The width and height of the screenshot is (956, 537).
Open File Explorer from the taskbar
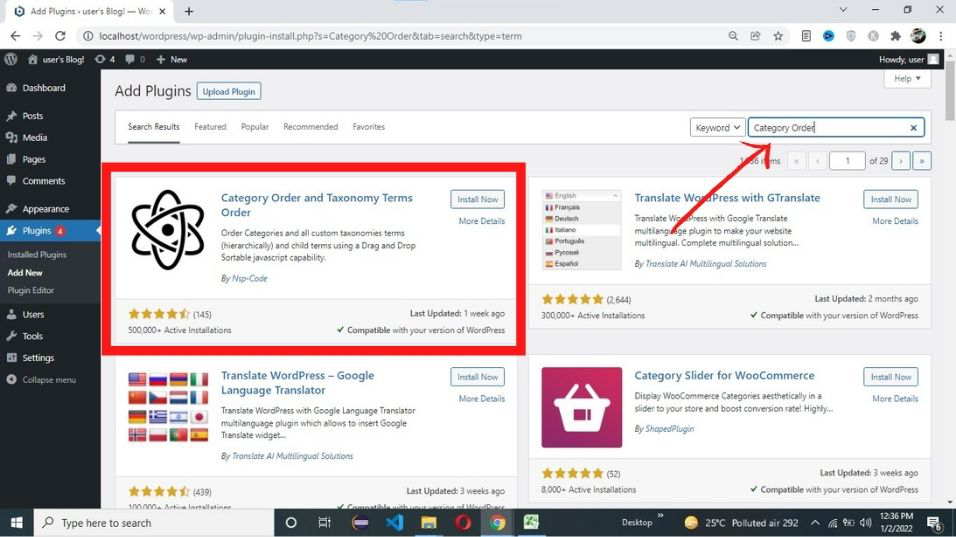point(429,522)
